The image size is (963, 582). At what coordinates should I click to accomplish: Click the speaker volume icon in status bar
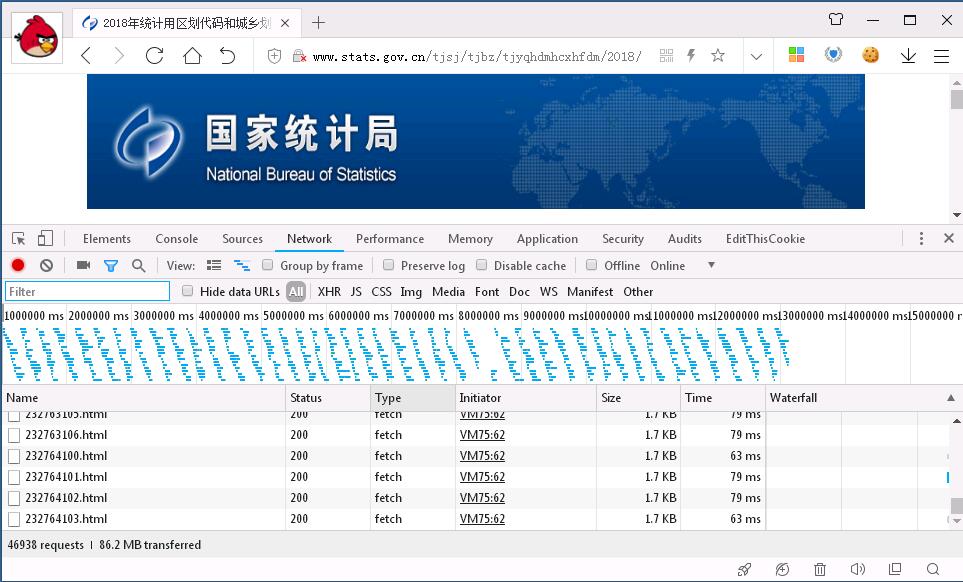[857, 569]
